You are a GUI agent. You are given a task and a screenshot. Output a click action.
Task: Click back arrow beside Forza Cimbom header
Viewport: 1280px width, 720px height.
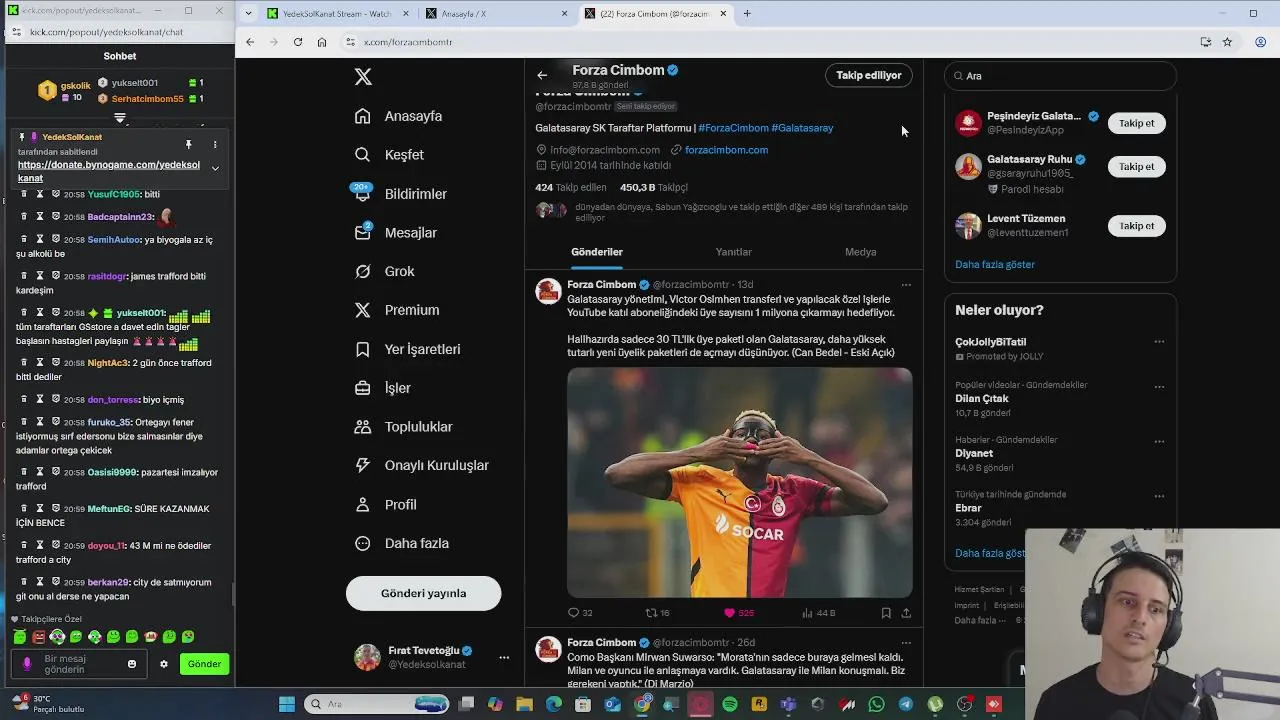[x=542, y=75]
